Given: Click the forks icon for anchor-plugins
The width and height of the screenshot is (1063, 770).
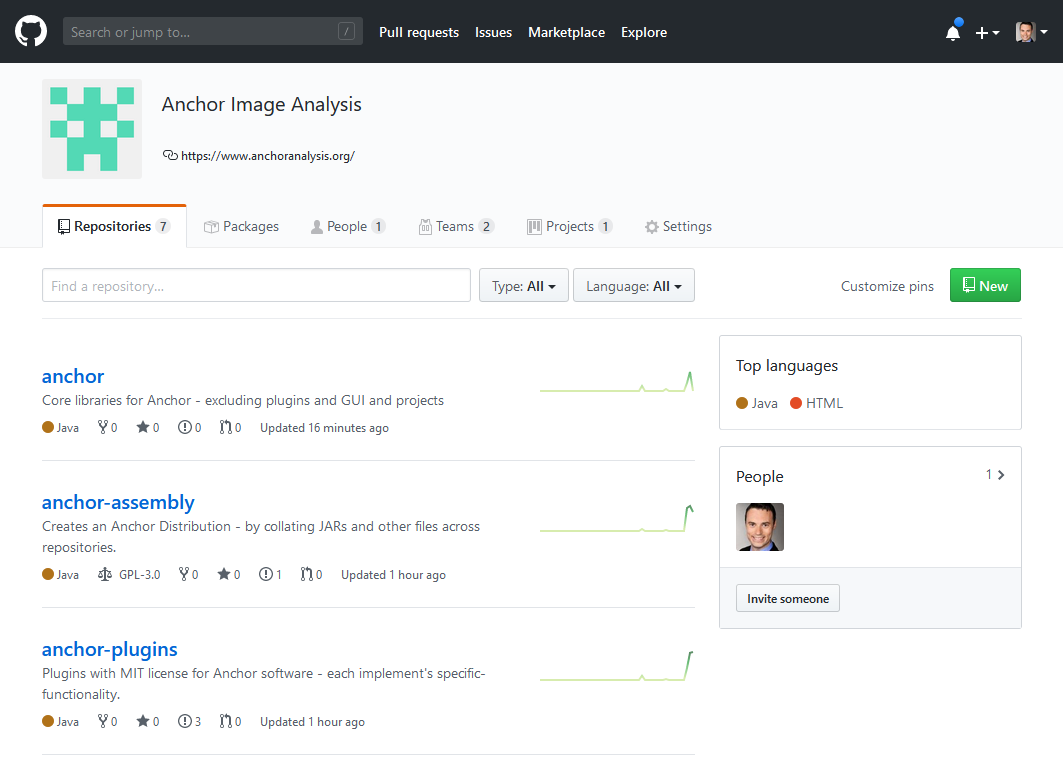Looking at the screenshot, I should [x=102, y=721].
